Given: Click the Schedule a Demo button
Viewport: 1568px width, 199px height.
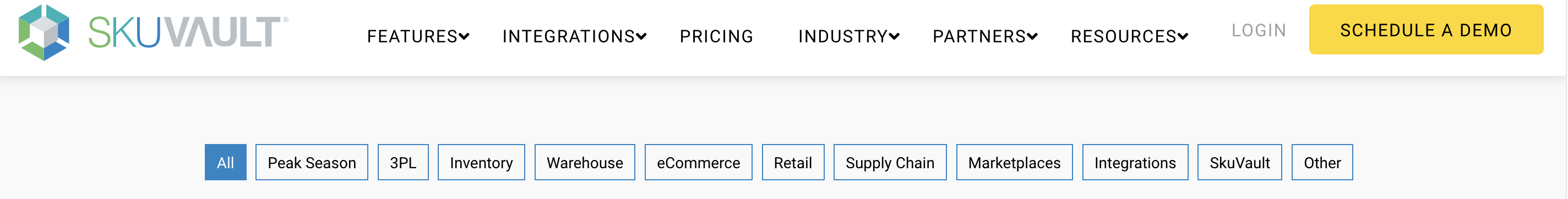Looking at the screenshot, I should click(1426, 30).
